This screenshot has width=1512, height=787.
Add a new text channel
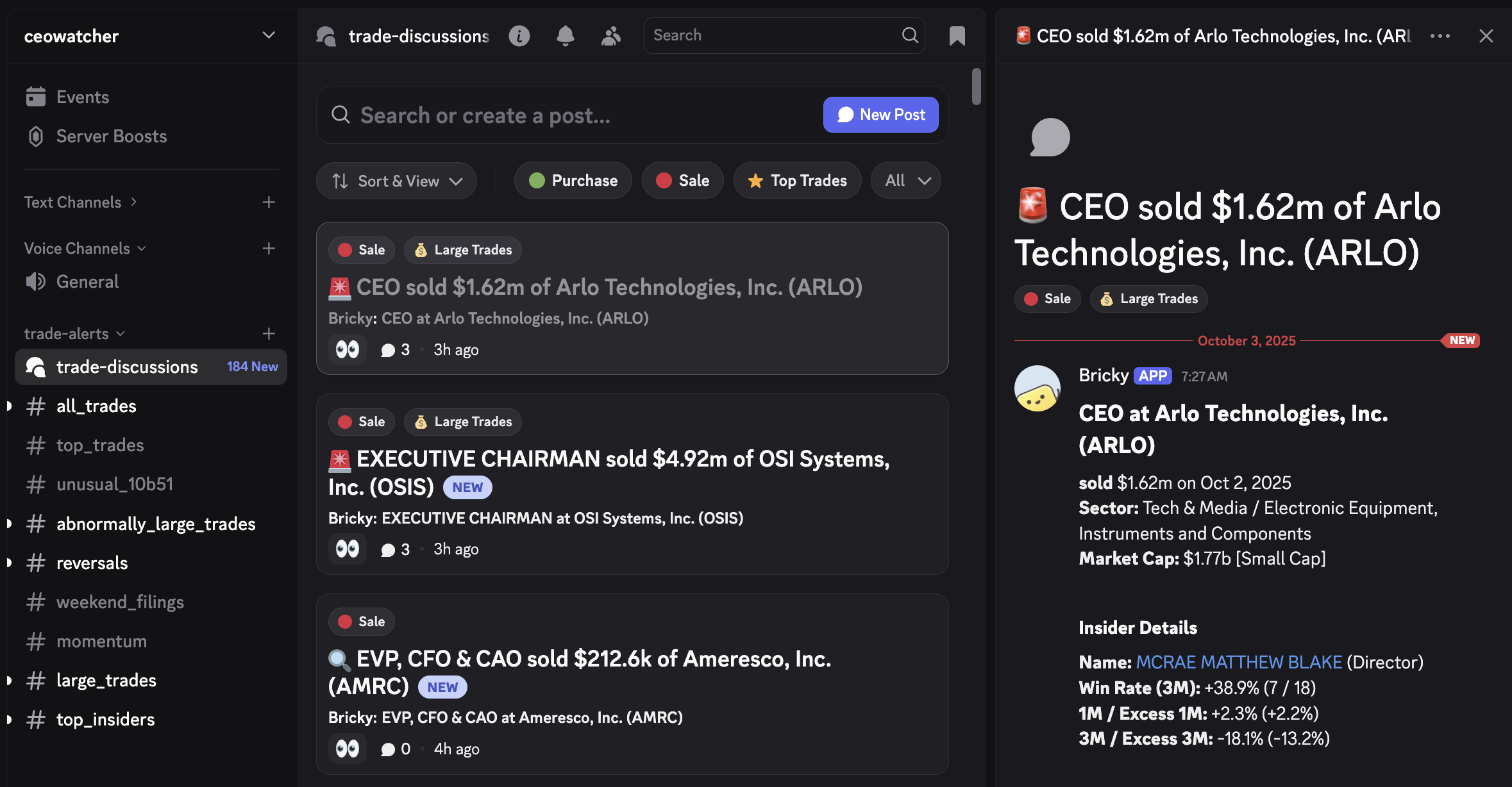coord(269,203)
